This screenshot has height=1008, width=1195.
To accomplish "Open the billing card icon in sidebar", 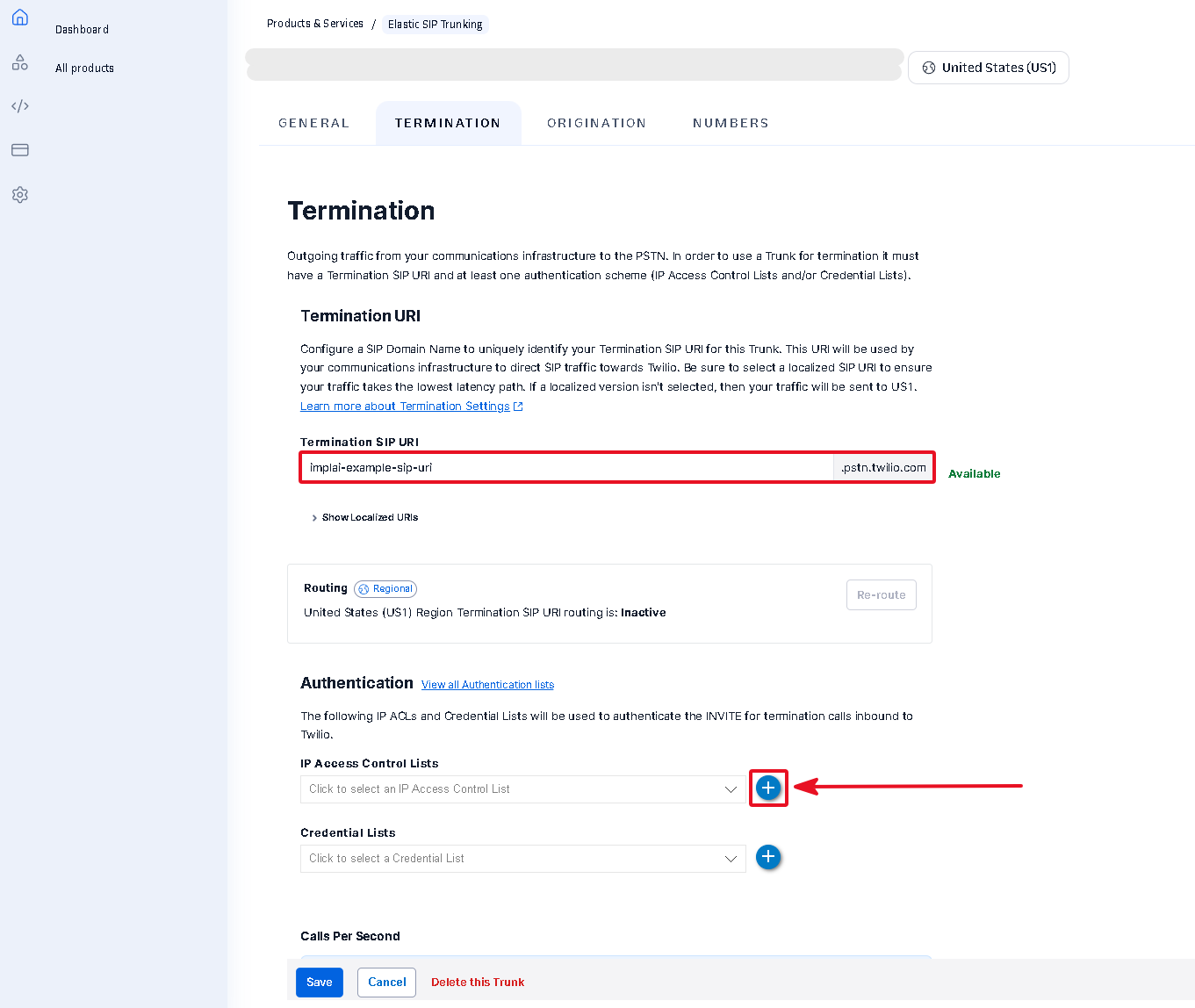I will 20,150.
